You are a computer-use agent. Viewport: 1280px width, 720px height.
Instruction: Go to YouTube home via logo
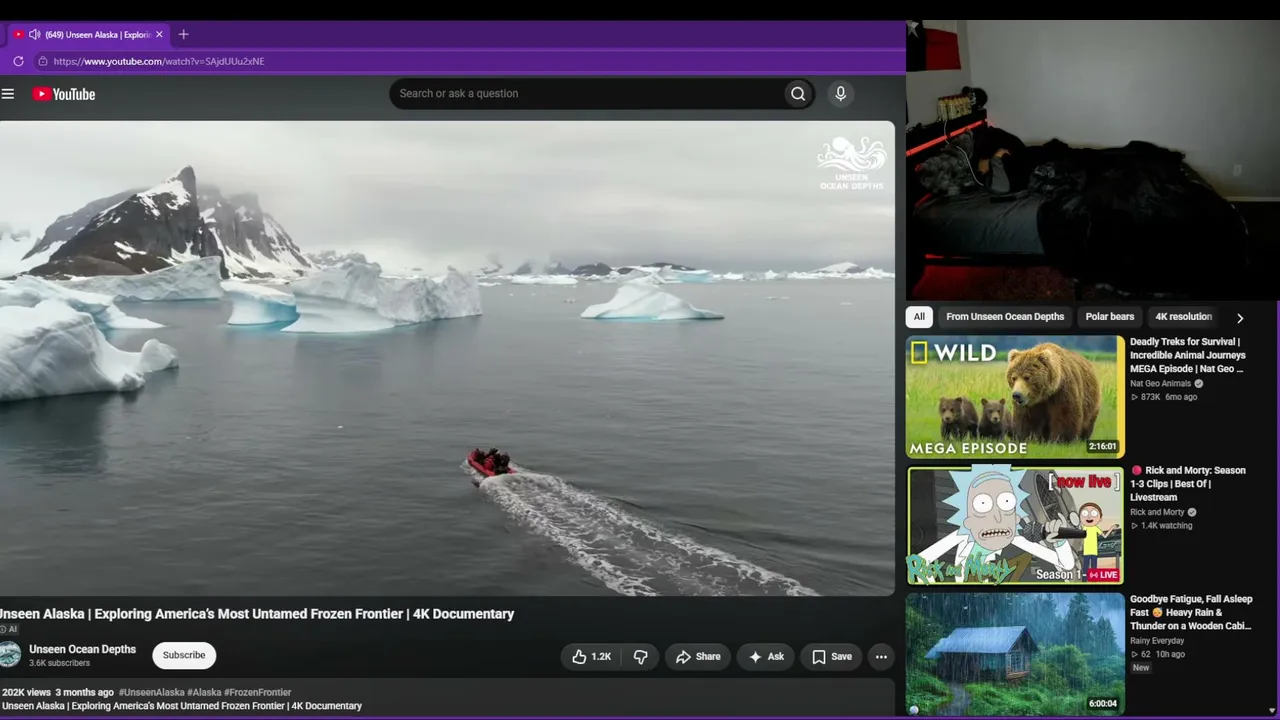click(x=64, y=94)
